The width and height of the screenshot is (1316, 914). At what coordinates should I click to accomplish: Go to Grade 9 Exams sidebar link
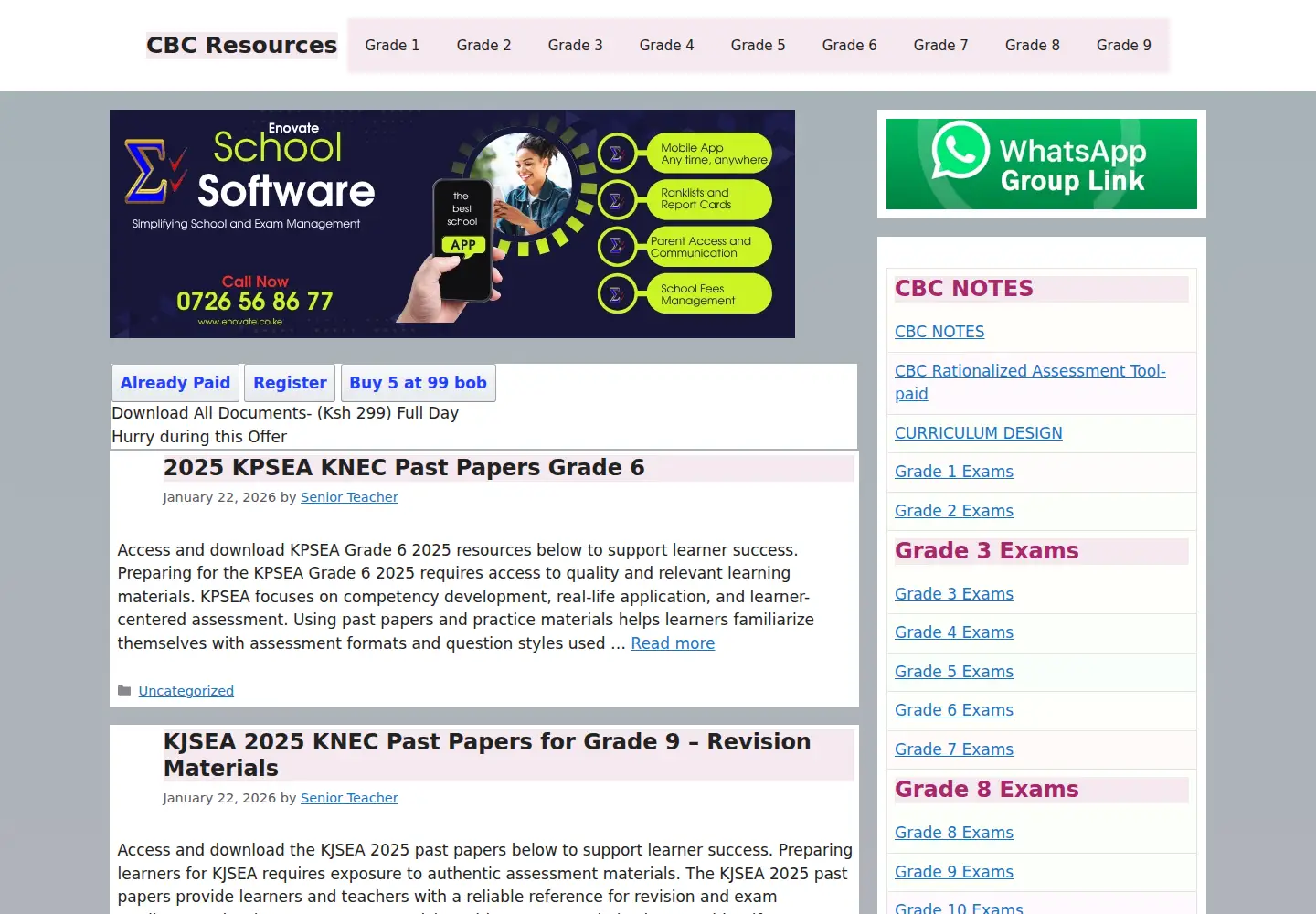tap(954, 872)
